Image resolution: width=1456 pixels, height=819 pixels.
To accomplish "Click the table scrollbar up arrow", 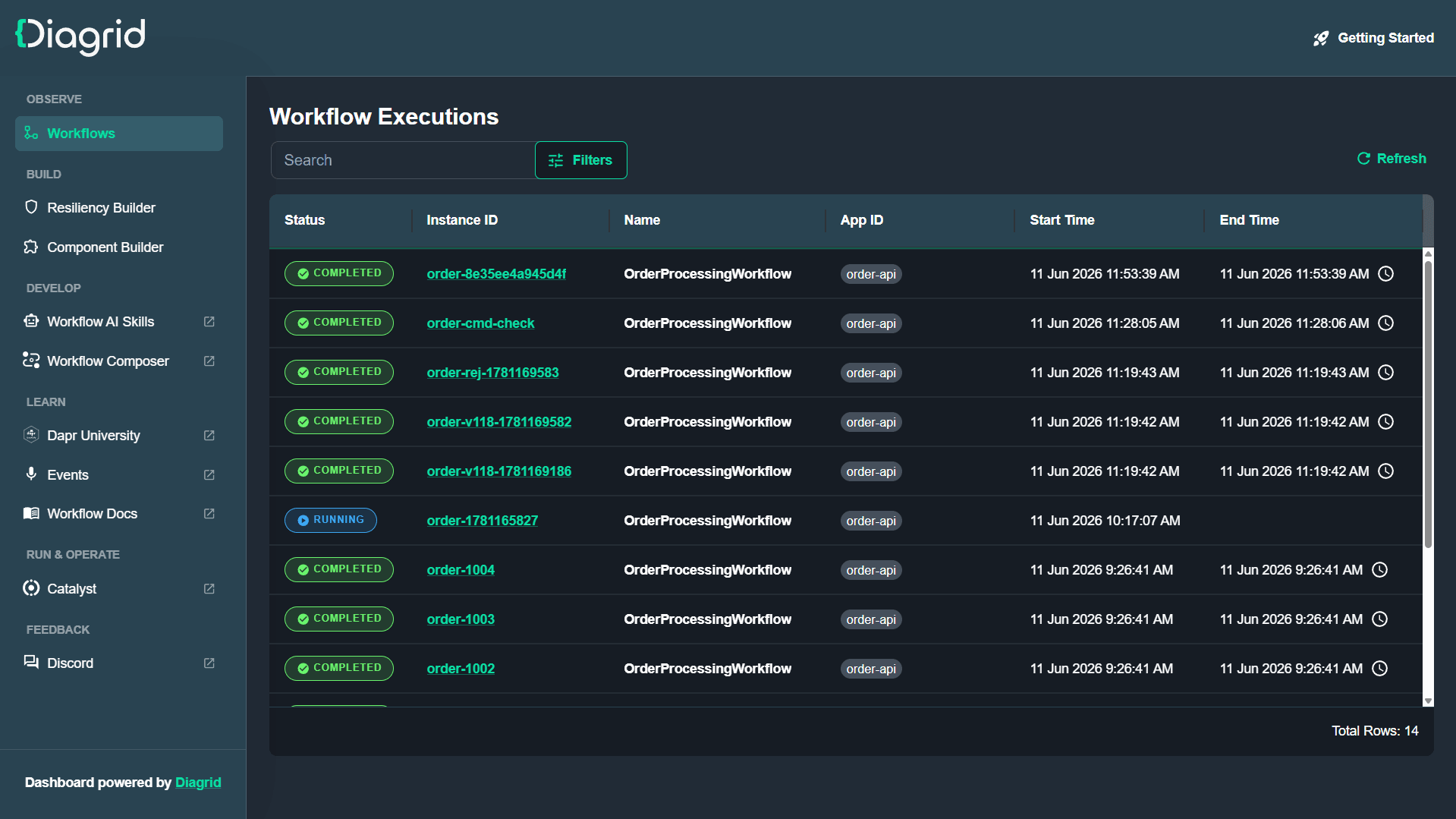I will pyautogui.click(x=1428, y=254).
